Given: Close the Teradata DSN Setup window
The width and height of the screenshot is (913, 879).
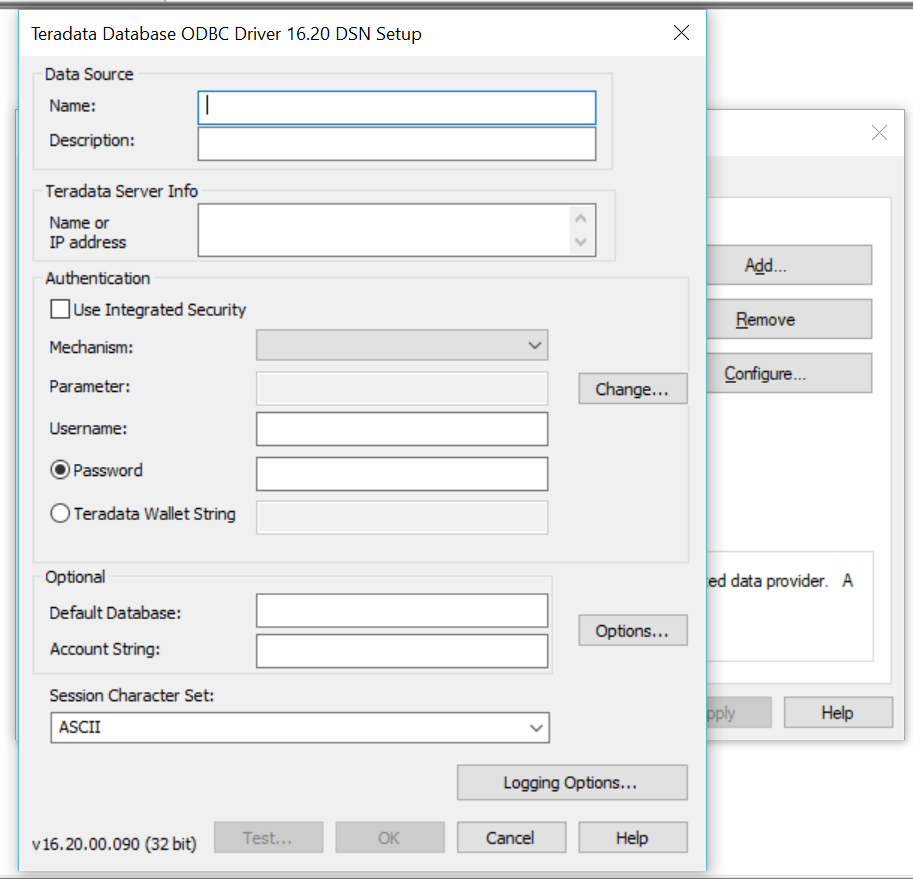Looking at the screenshot, I should click(681, 33).
